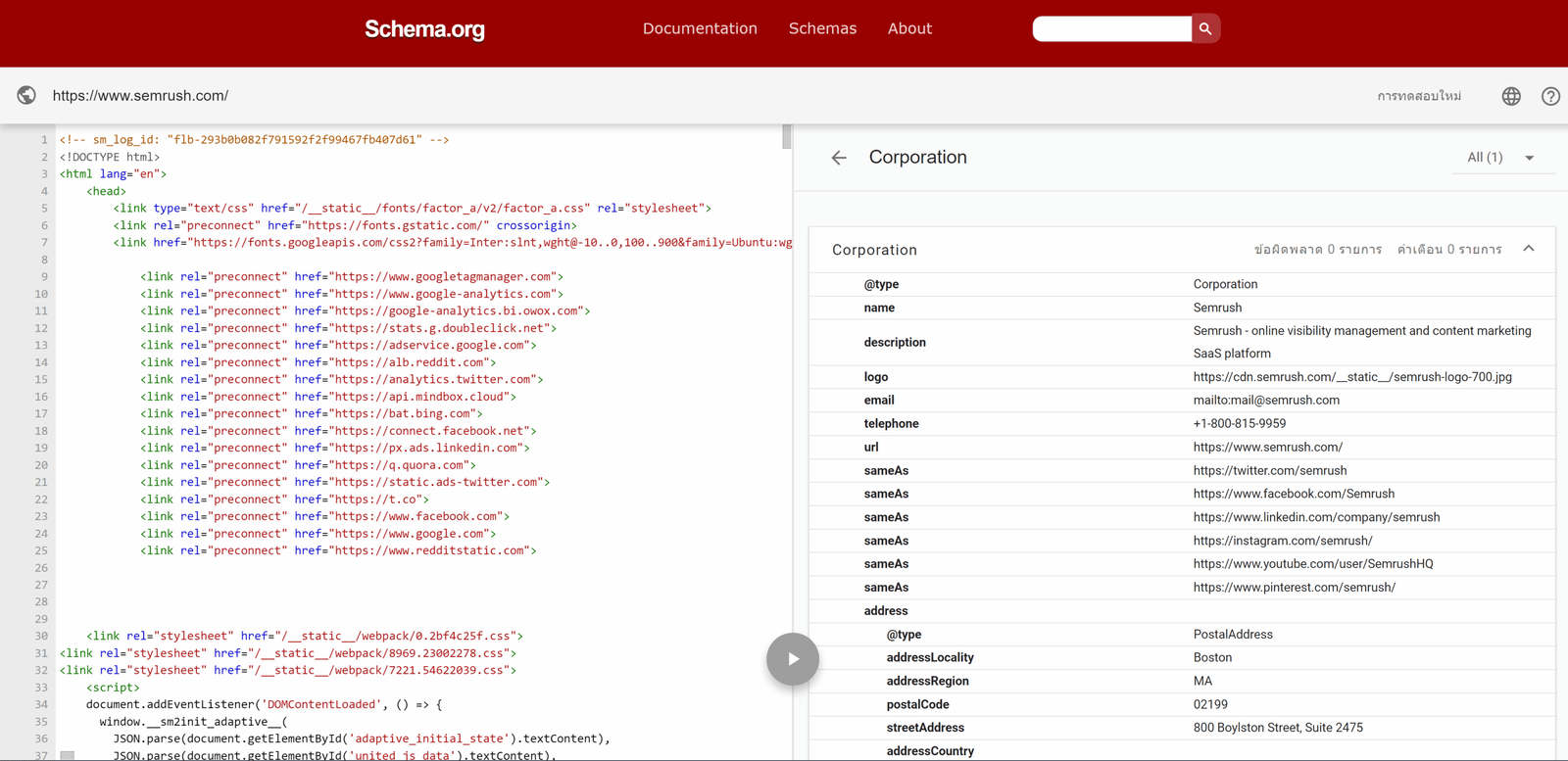Select the description row
Screen dimensions: 1568x761
point(1182,342)
